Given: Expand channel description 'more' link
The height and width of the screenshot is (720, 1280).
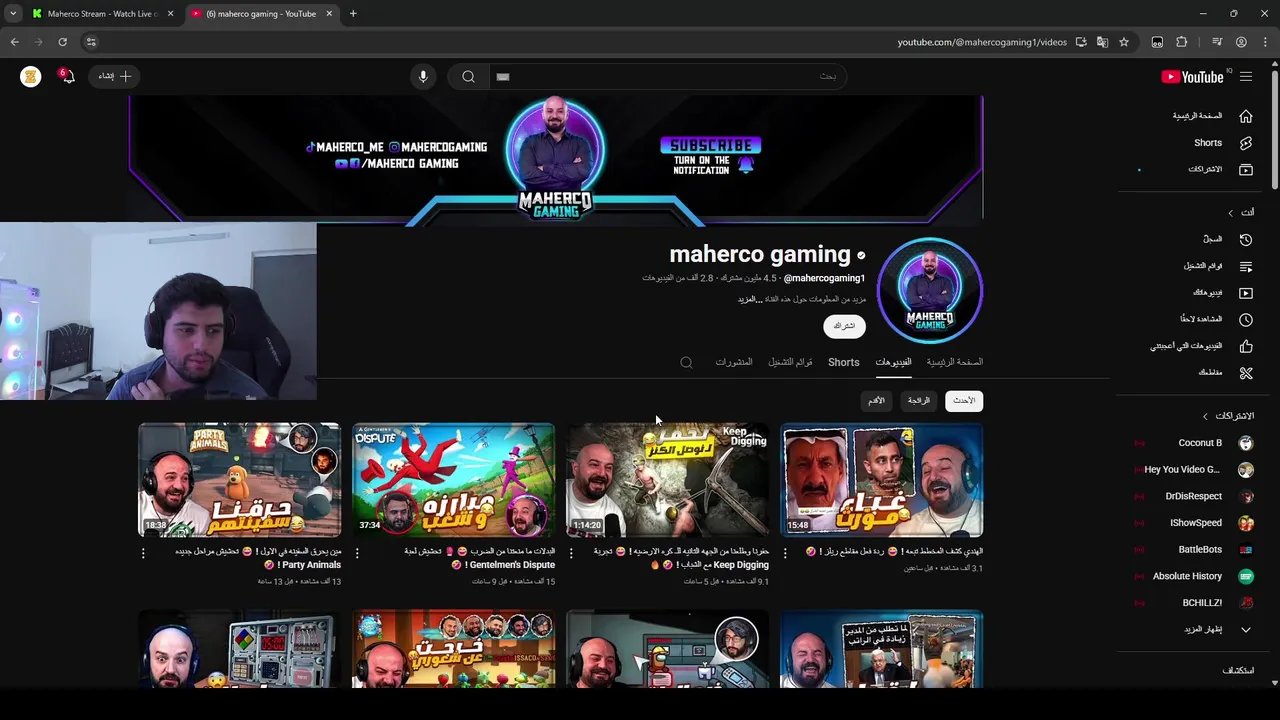Looking at the screenshot, I should [x=750, y=299].
